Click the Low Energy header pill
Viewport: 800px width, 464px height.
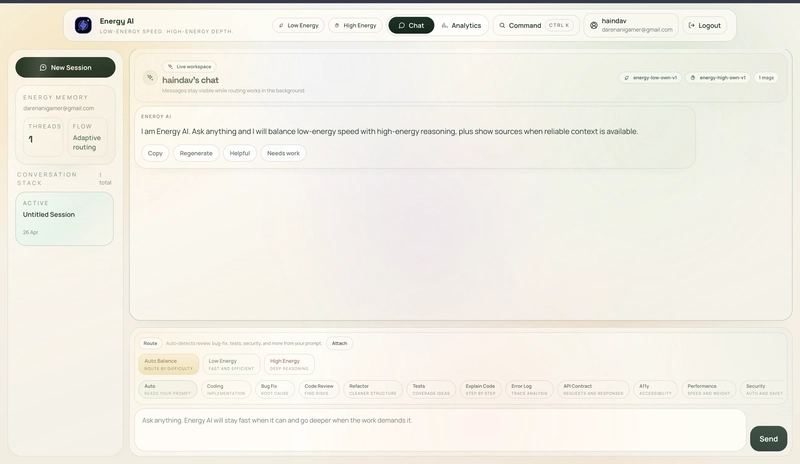(298, 26)
